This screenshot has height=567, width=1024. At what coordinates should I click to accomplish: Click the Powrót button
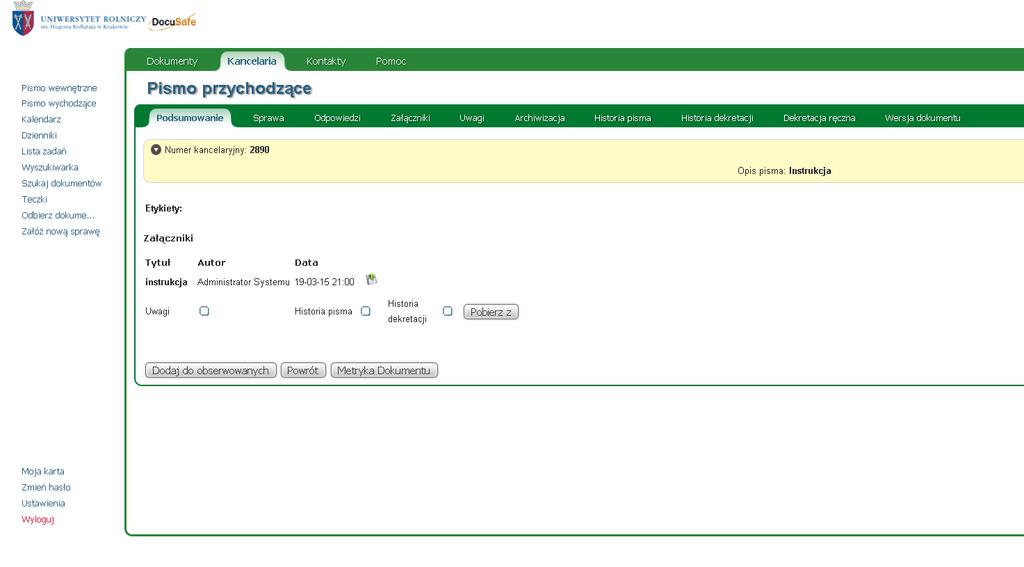(x=303, y=370)
